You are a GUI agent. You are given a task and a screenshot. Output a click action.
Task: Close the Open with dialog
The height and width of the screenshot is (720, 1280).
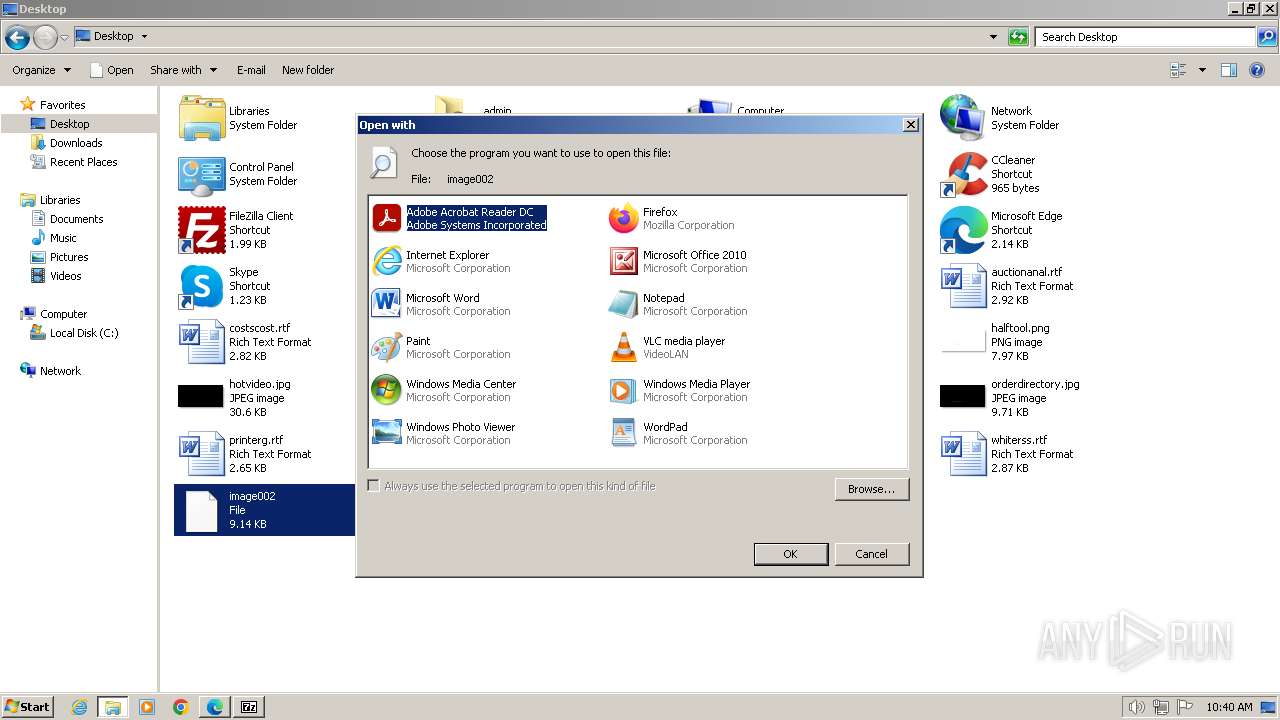[x=910, y=125]
